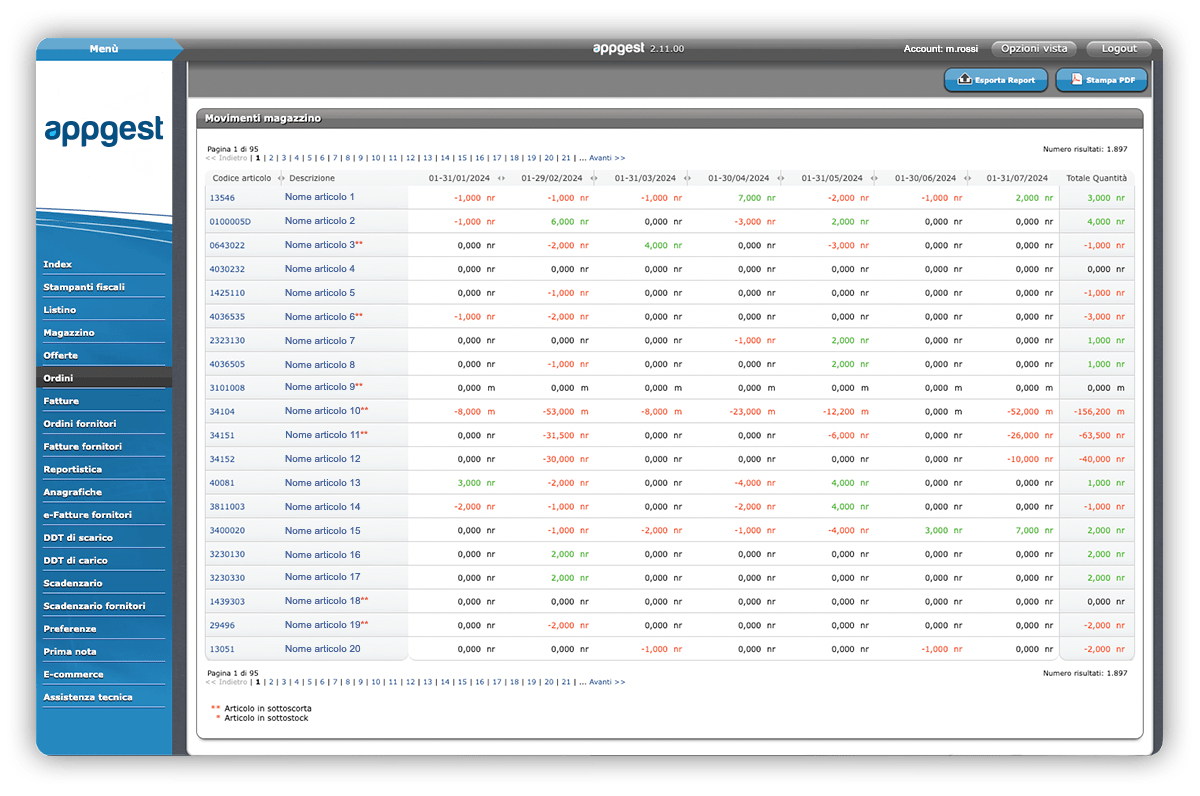Click sort arrows after 01-29/02/2024 column
Image resolution: width=1200 pixels, height=796 pixels.
[595, 178]
